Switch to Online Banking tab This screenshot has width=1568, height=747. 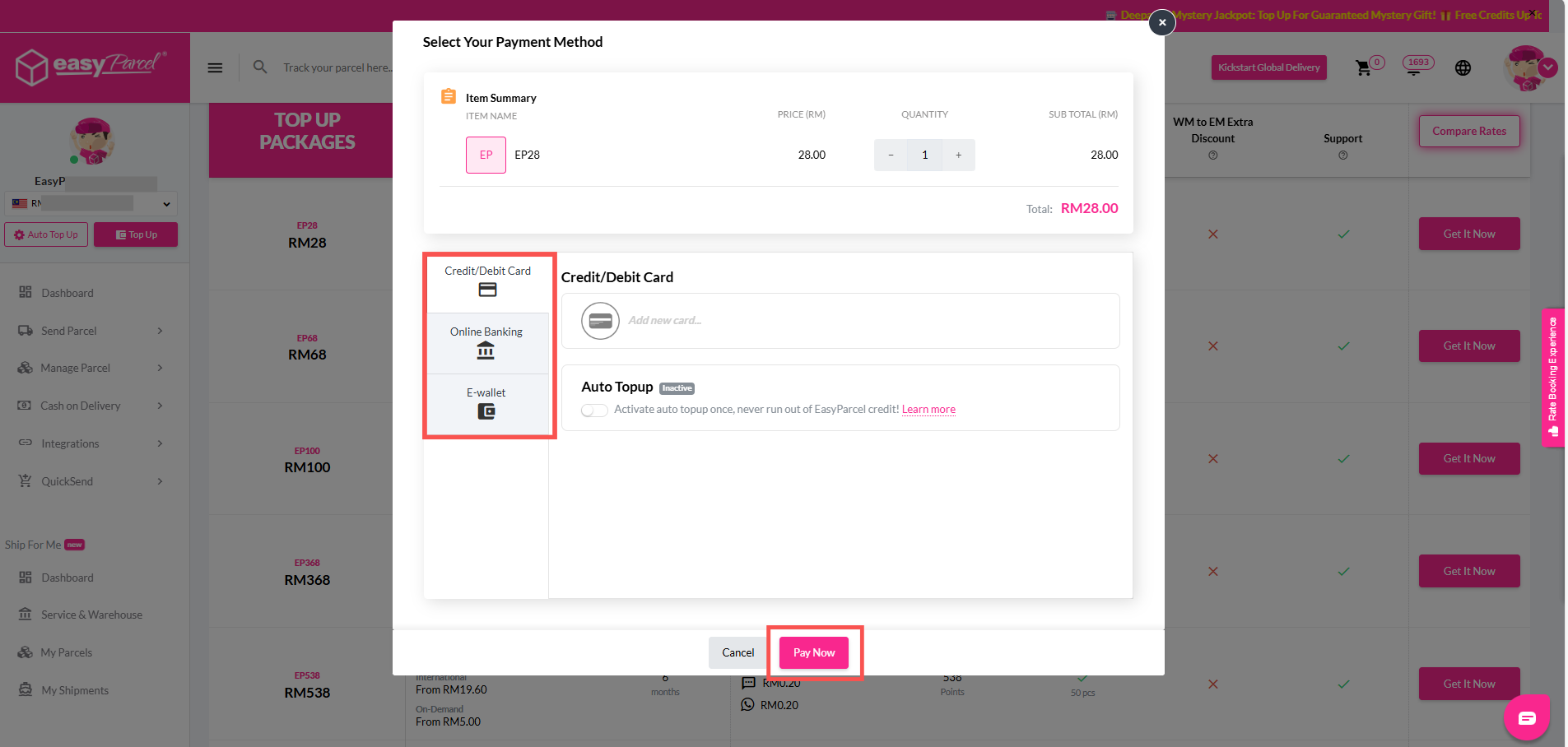click(x=486, y=343)
